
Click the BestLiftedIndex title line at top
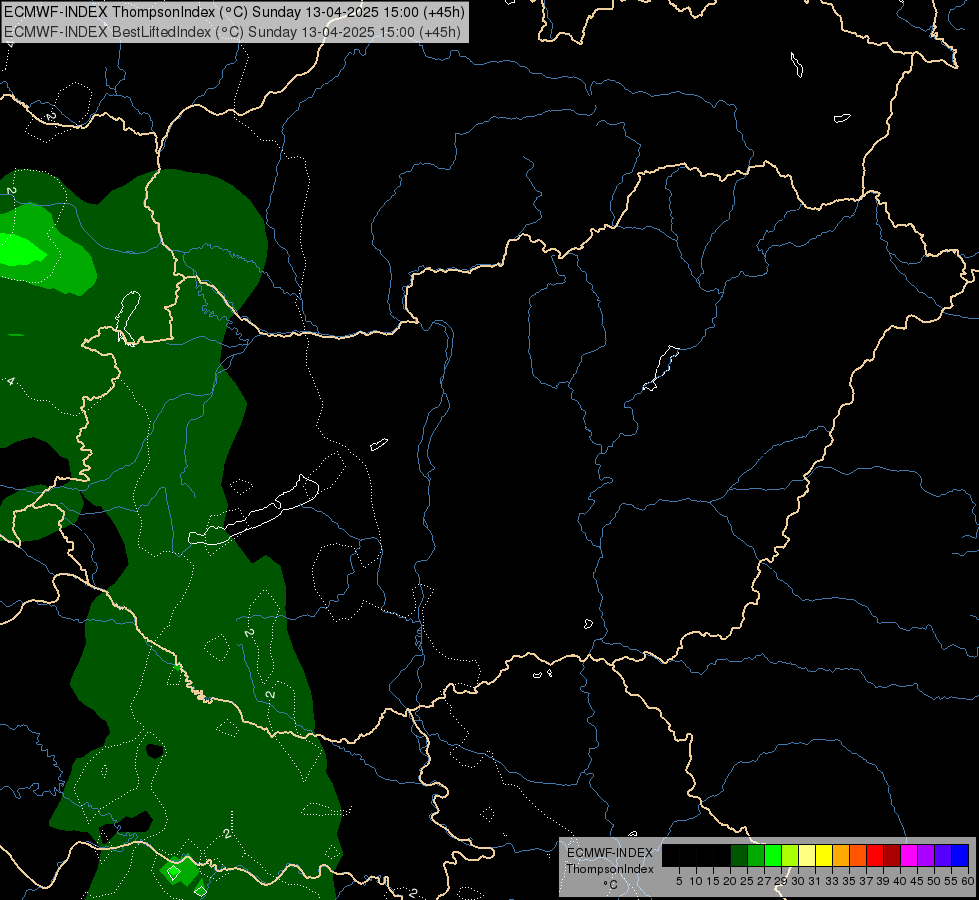[232, 32]
